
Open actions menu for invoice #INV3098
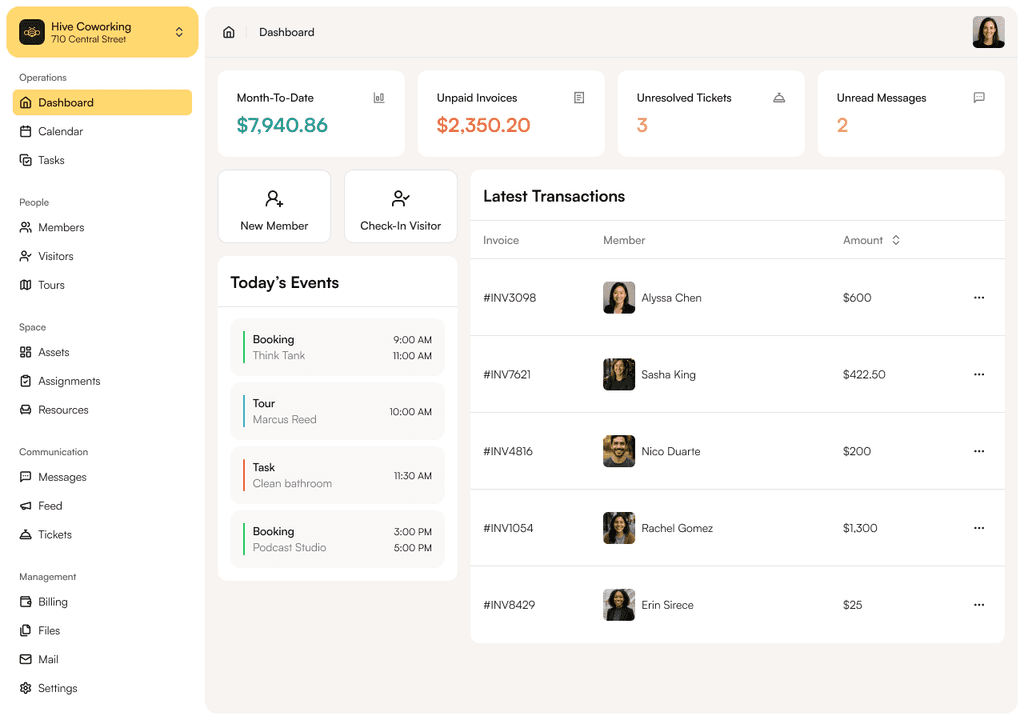point(978,297)
